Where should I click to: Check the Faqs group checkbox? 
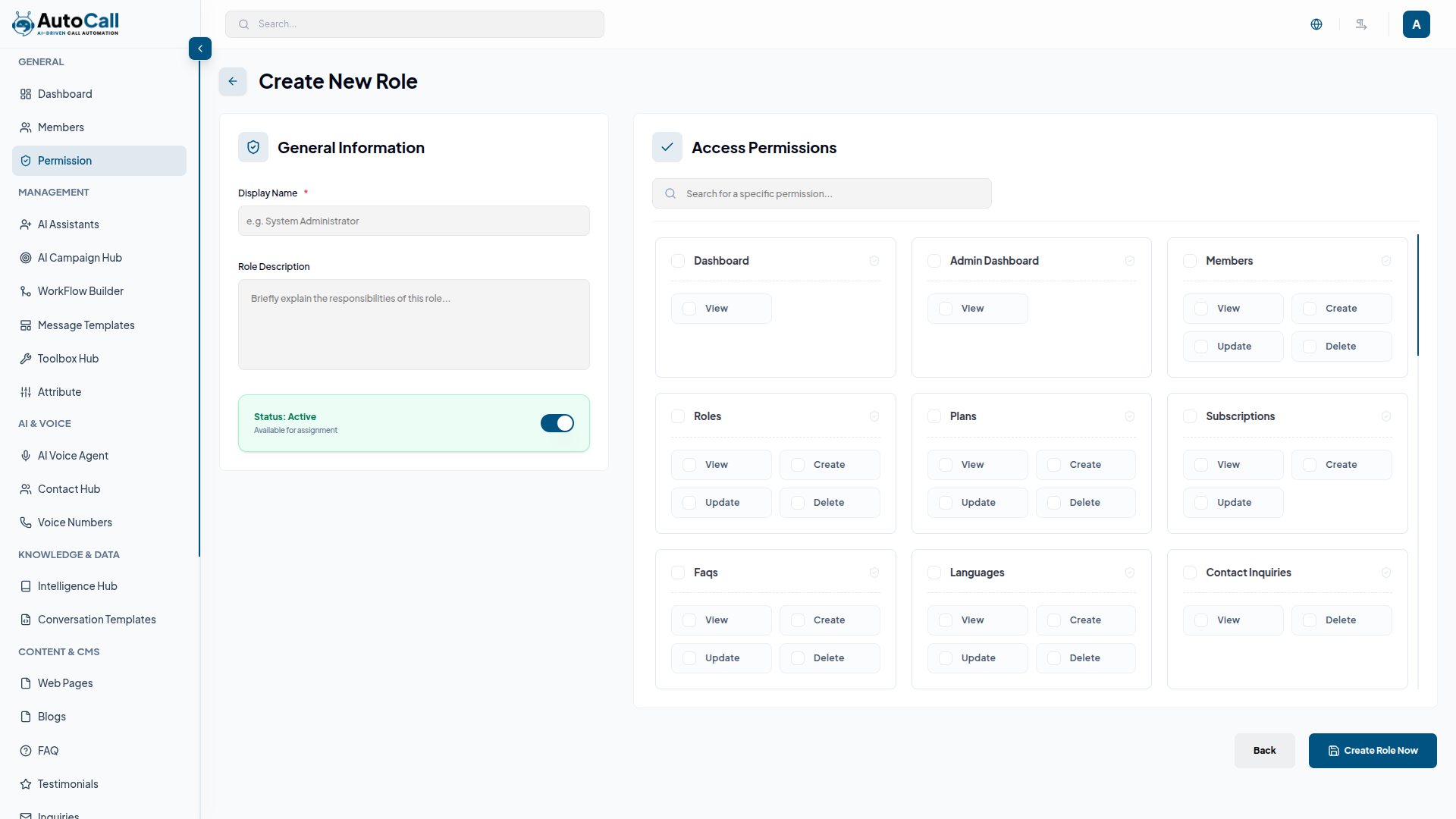click(x=678, y=573)
